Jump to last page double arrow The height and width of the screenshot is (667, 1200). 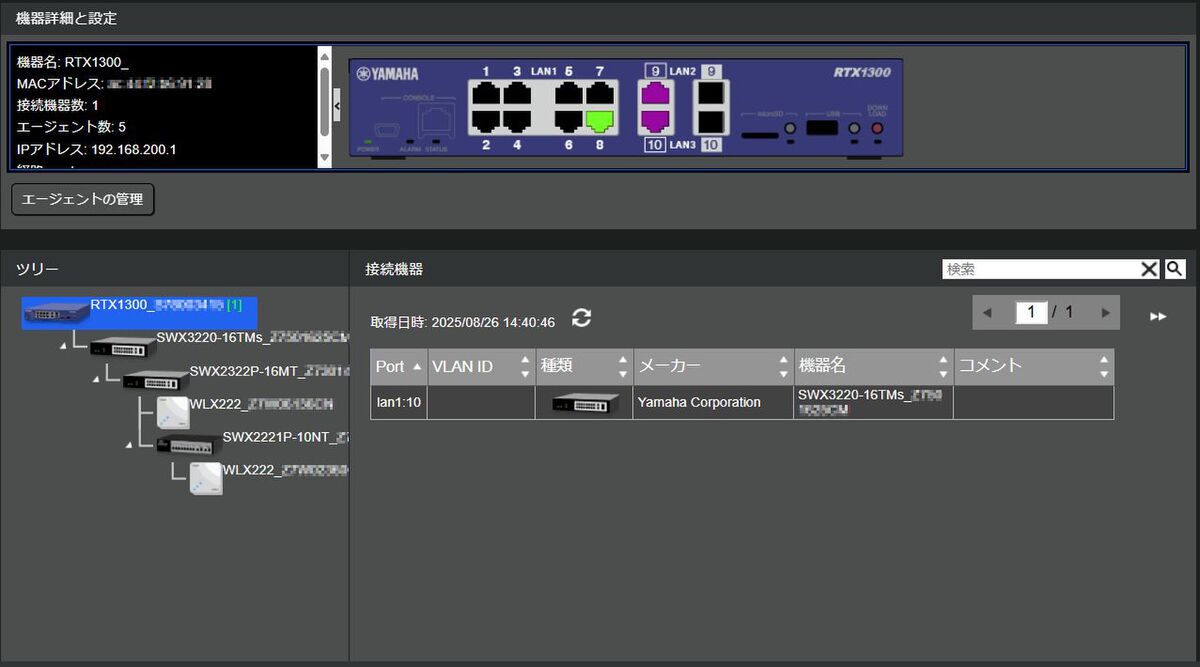tap(1158, 315)
